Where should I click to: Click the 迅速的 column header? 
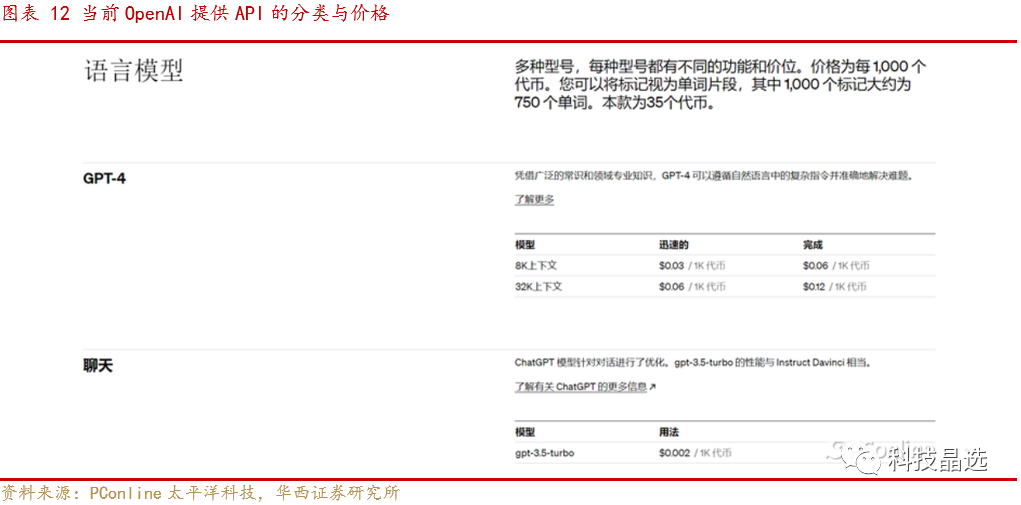tap(674, 245)
